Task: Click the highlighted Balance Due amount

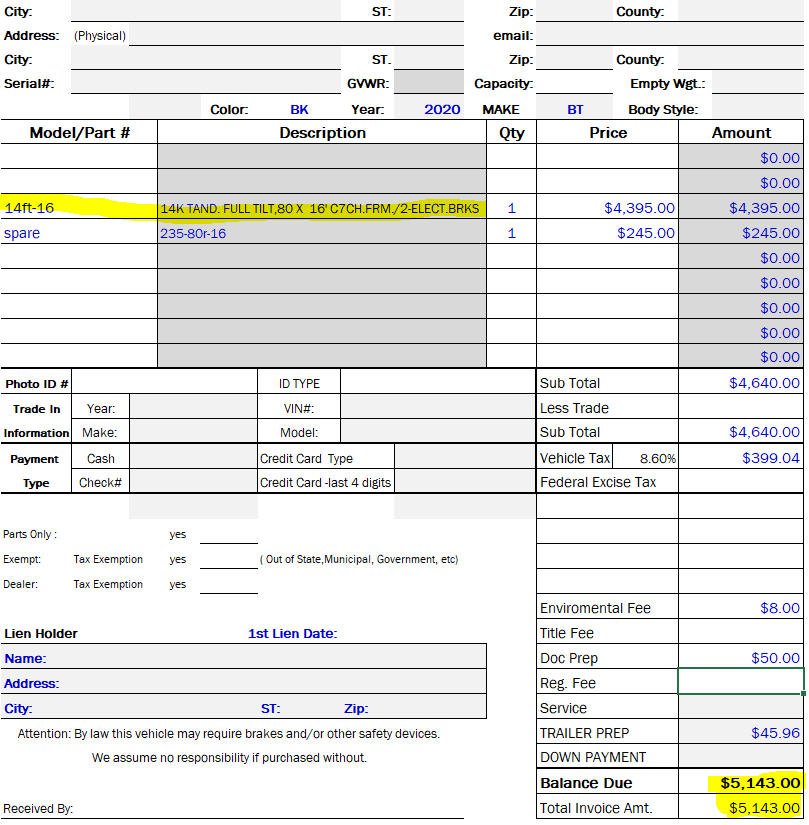Action: click(x=741, y=783)
